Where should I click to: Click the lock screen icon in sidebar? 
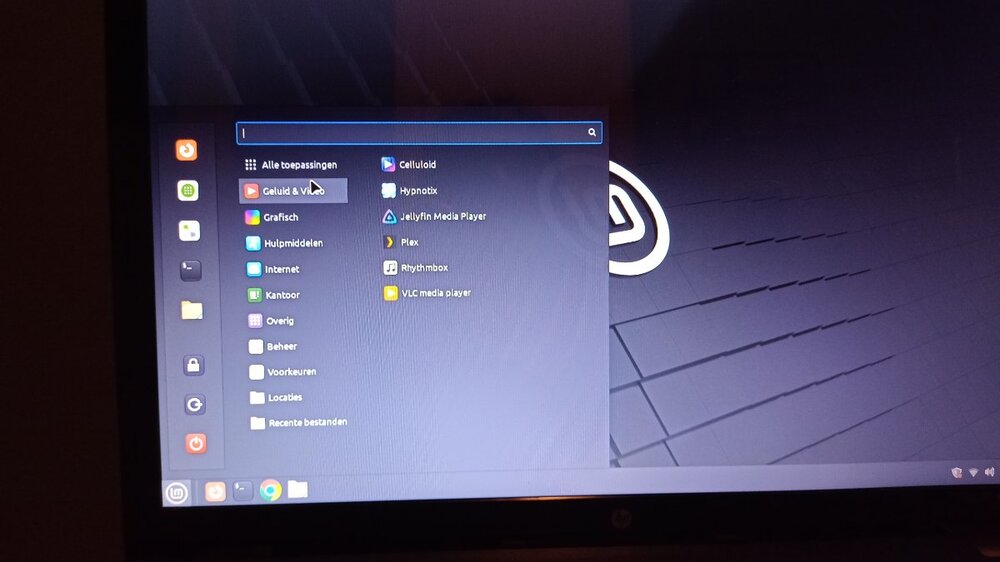tap(194, 366)
